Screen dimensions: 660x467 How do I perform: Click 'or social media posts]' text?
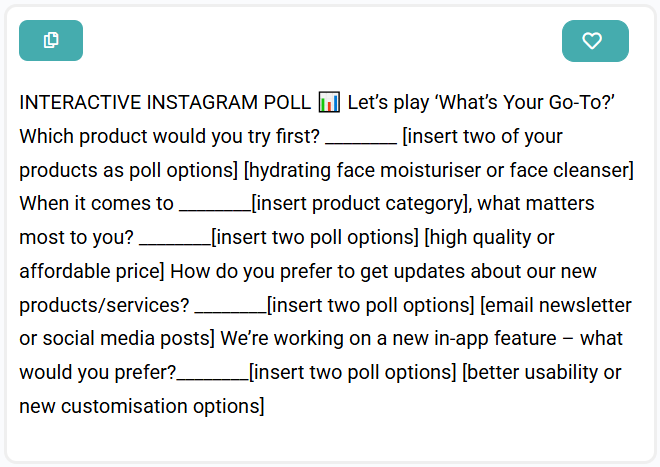click(117, 339)
